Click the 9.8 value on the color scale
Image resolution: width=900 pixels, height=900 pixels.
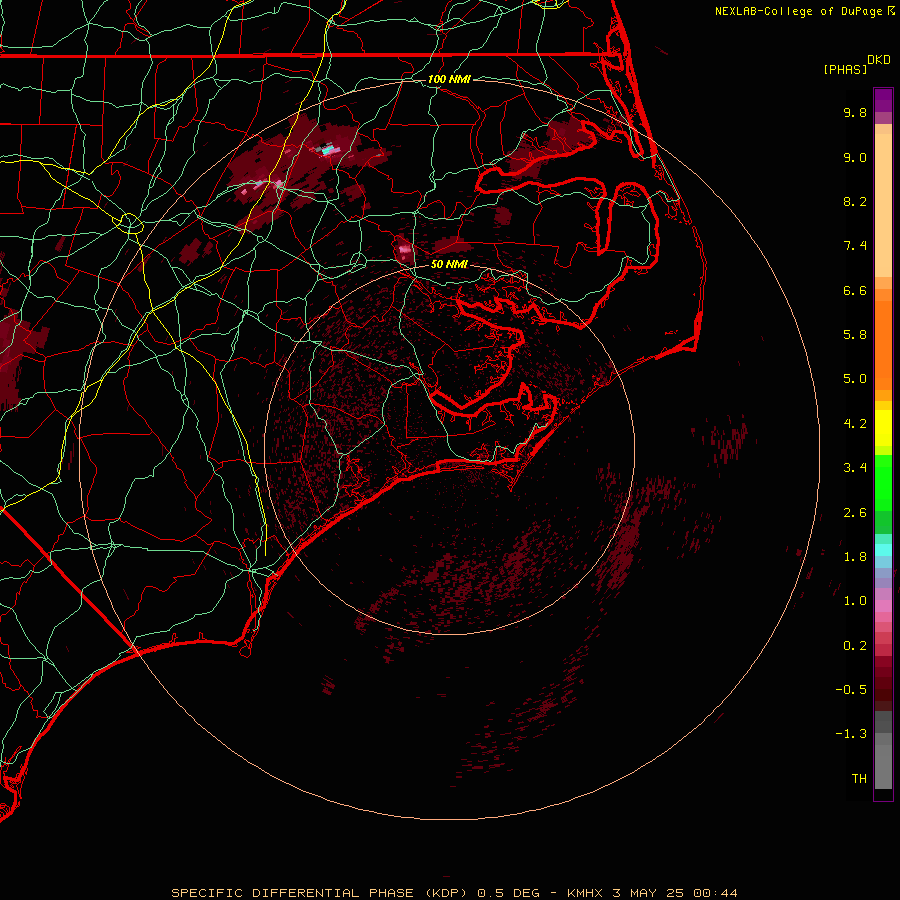pos(855,112)
